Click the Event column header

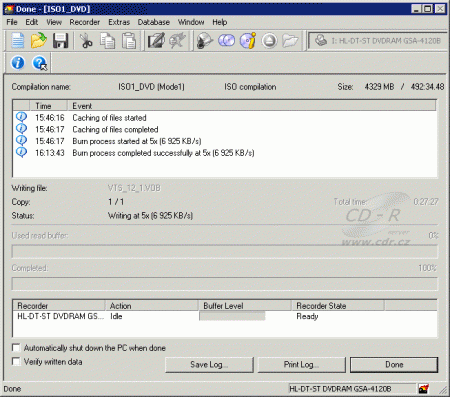[252, 106]
